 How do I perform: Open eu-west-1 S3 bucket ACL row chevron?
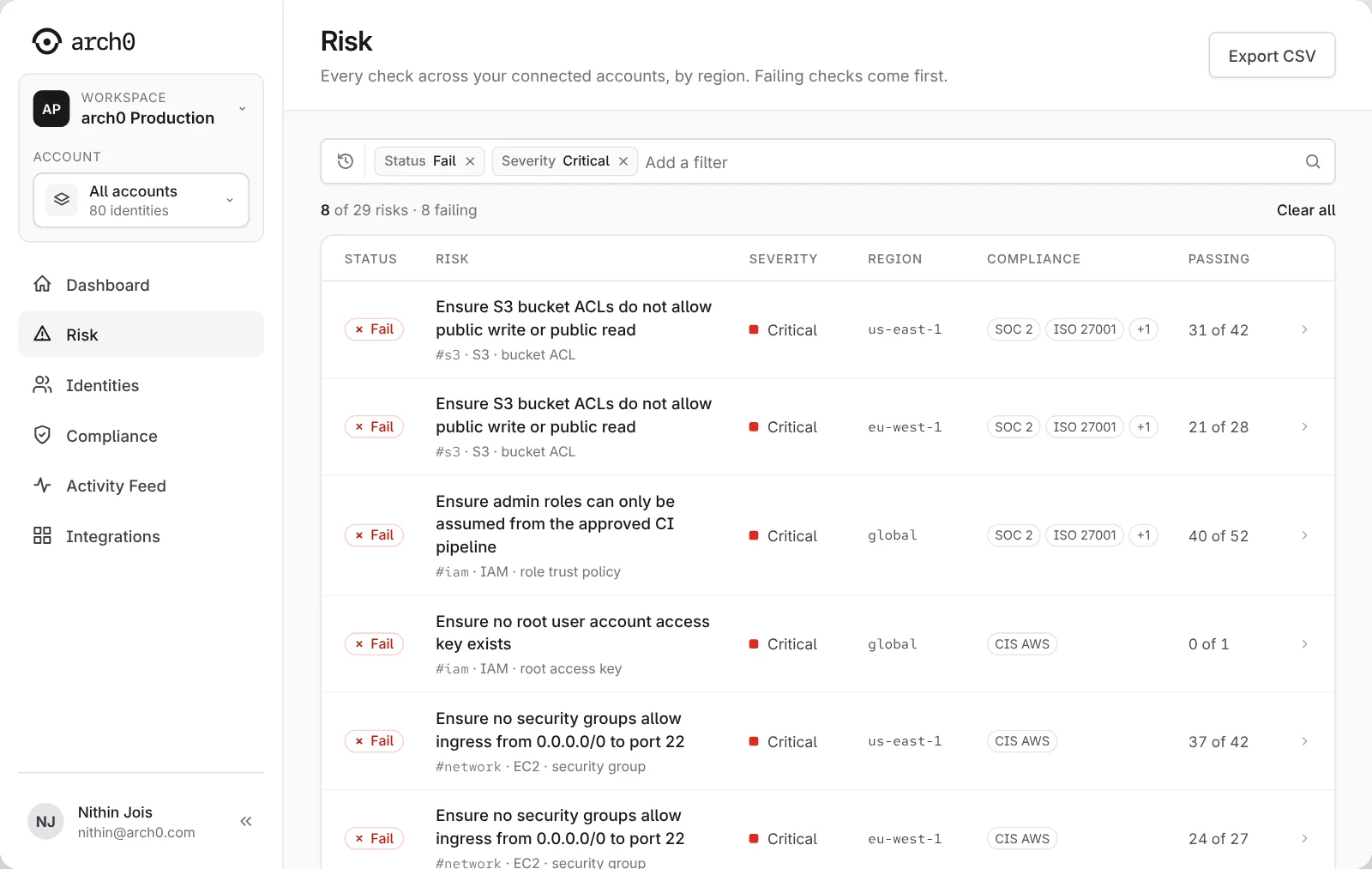pyautogui.click(x=1304, y=426)
